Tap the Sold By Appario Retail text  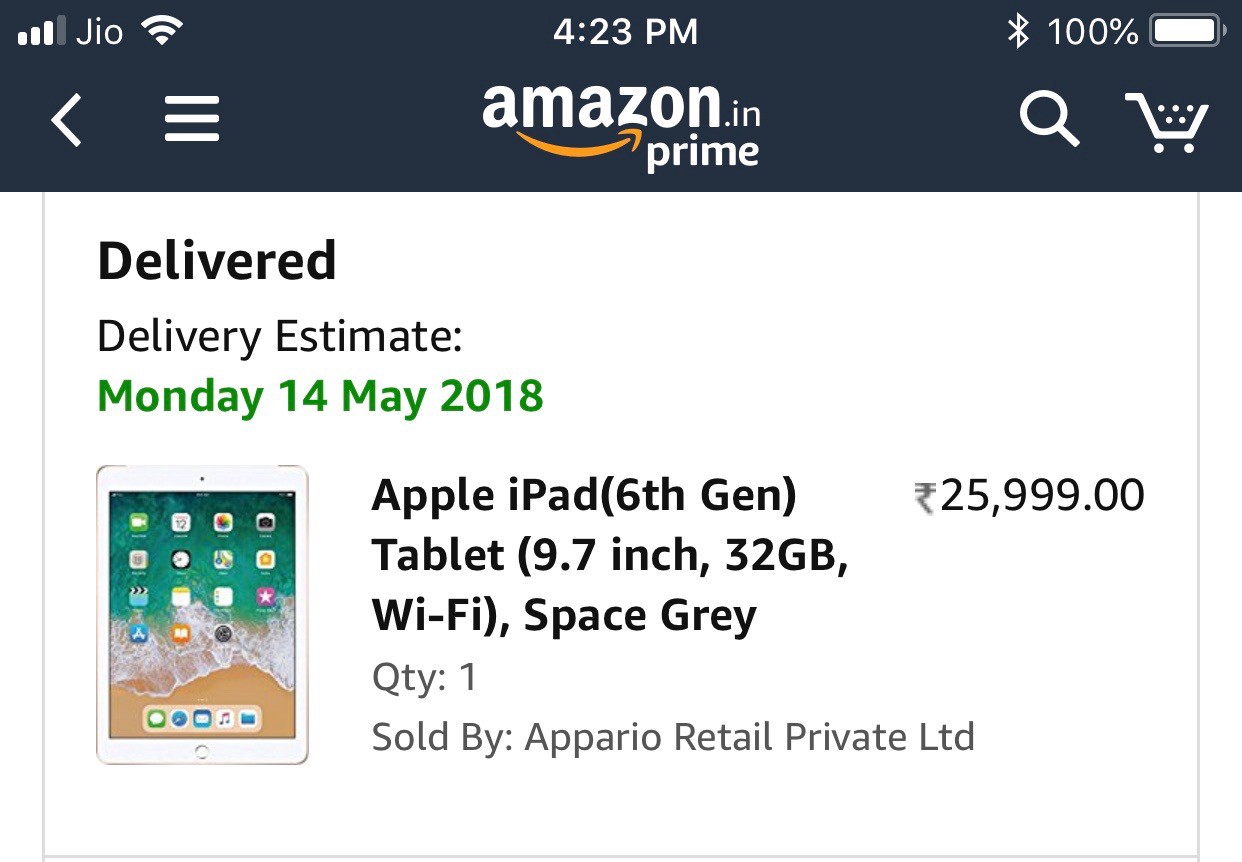[673, 737]
